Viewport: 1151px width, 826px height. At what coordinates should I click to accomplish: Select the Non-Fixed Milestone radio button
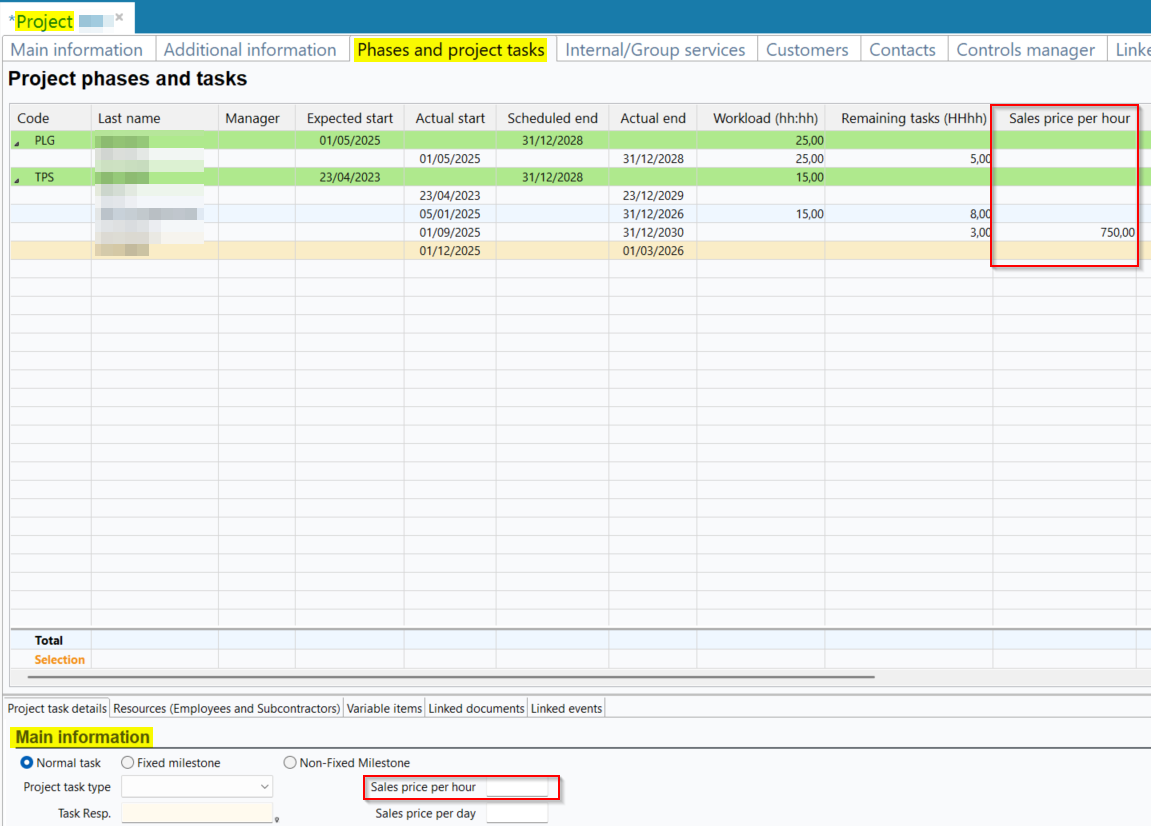(290, 763)
